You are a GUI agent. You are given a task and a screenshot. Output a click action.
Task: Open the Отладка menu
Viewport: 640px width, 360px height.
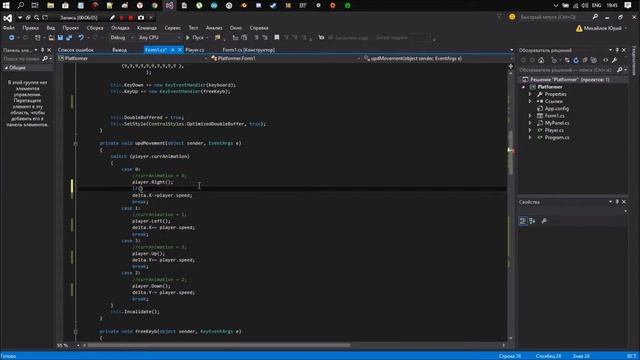(120, 28)
